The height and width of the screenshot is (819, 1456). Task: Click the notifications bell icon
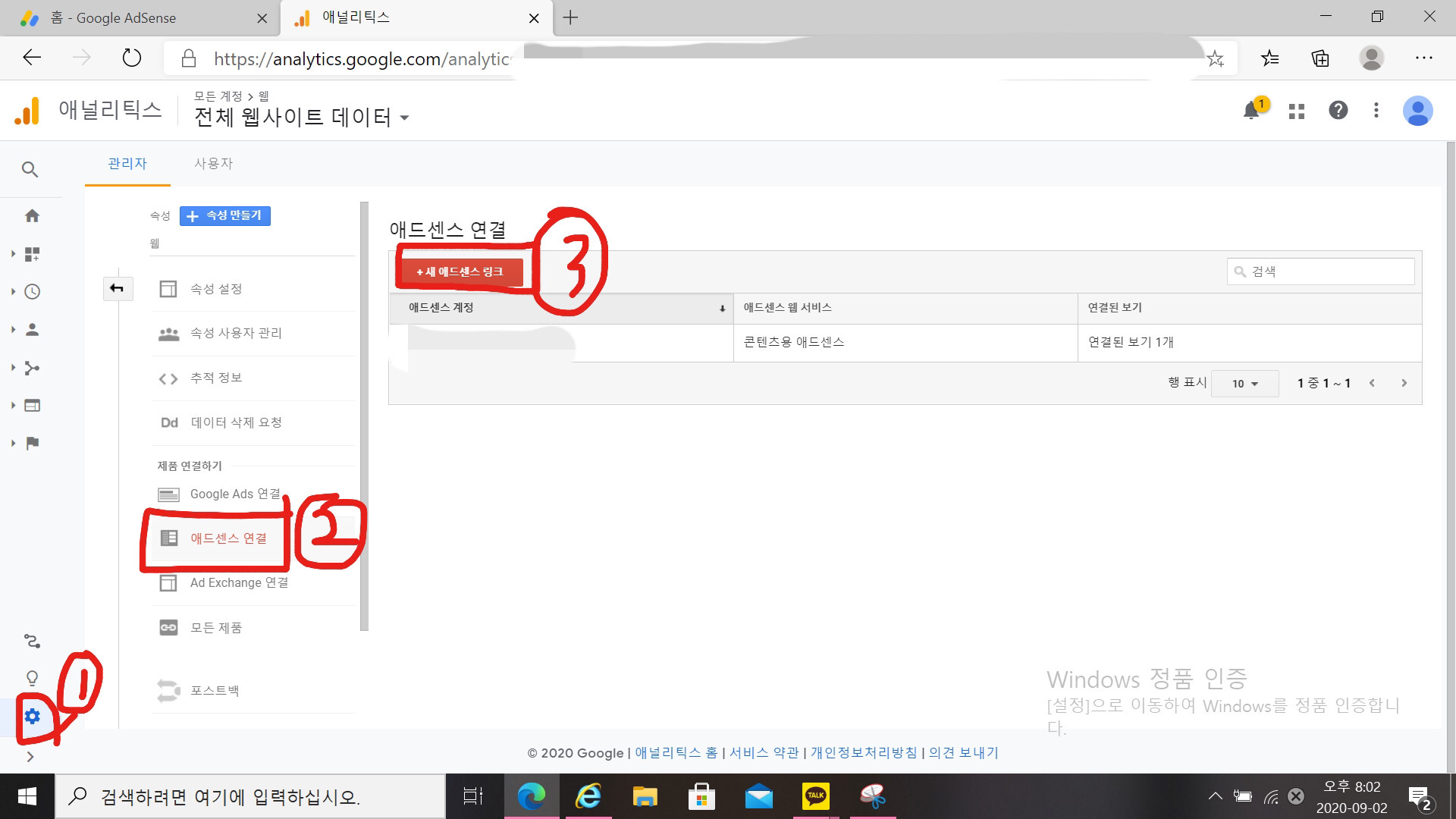tap(1252, 111)
